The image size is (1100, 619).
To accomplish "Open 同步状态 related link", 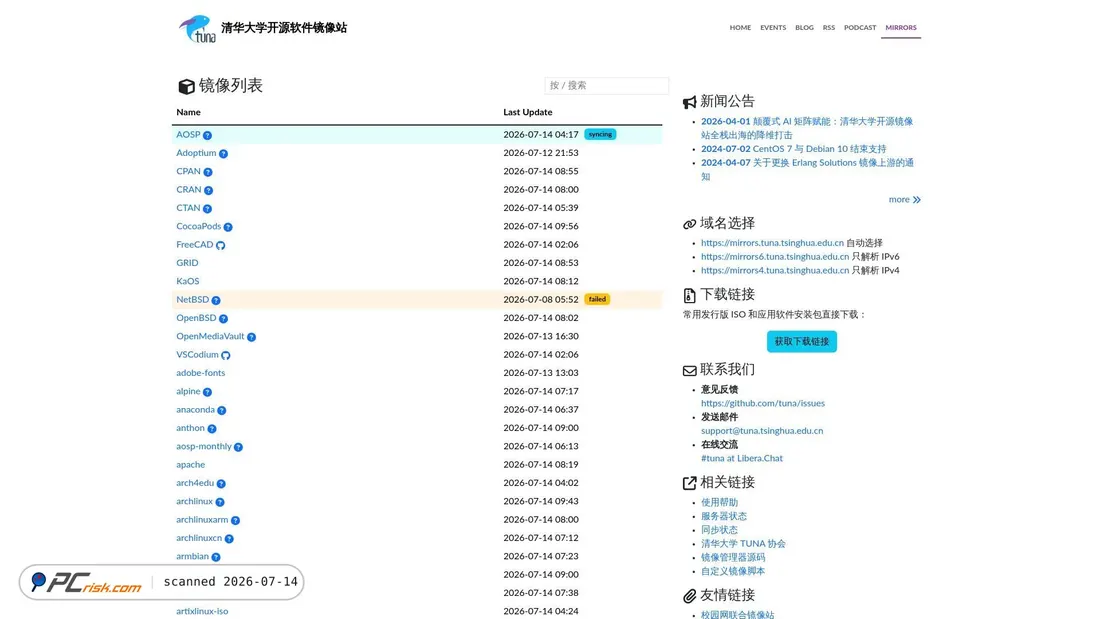I will [719, 530].
